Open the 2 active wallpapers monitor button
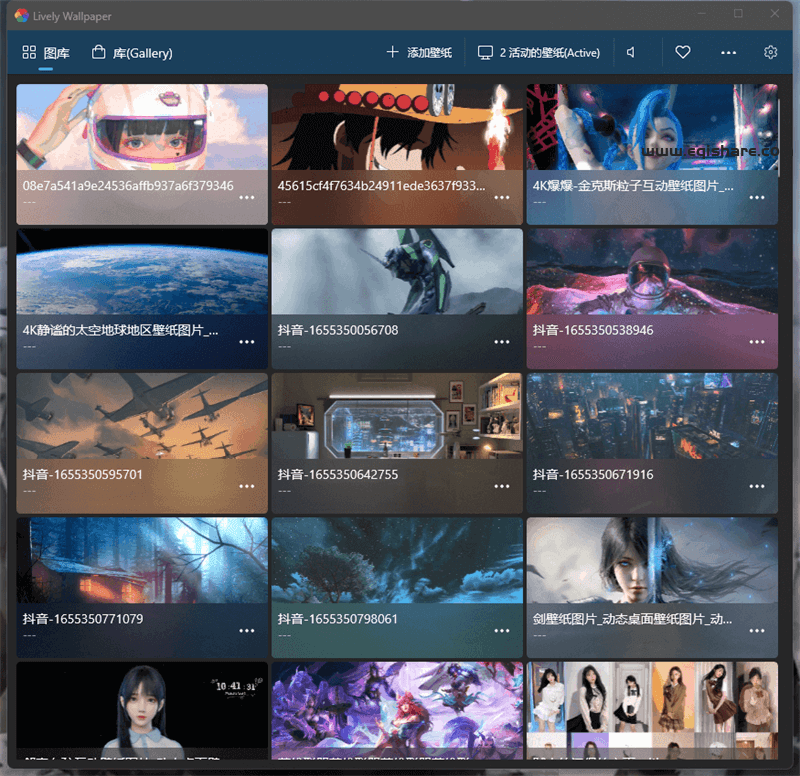This screenshot has width=800, height=776. click(x=539, y=52)
